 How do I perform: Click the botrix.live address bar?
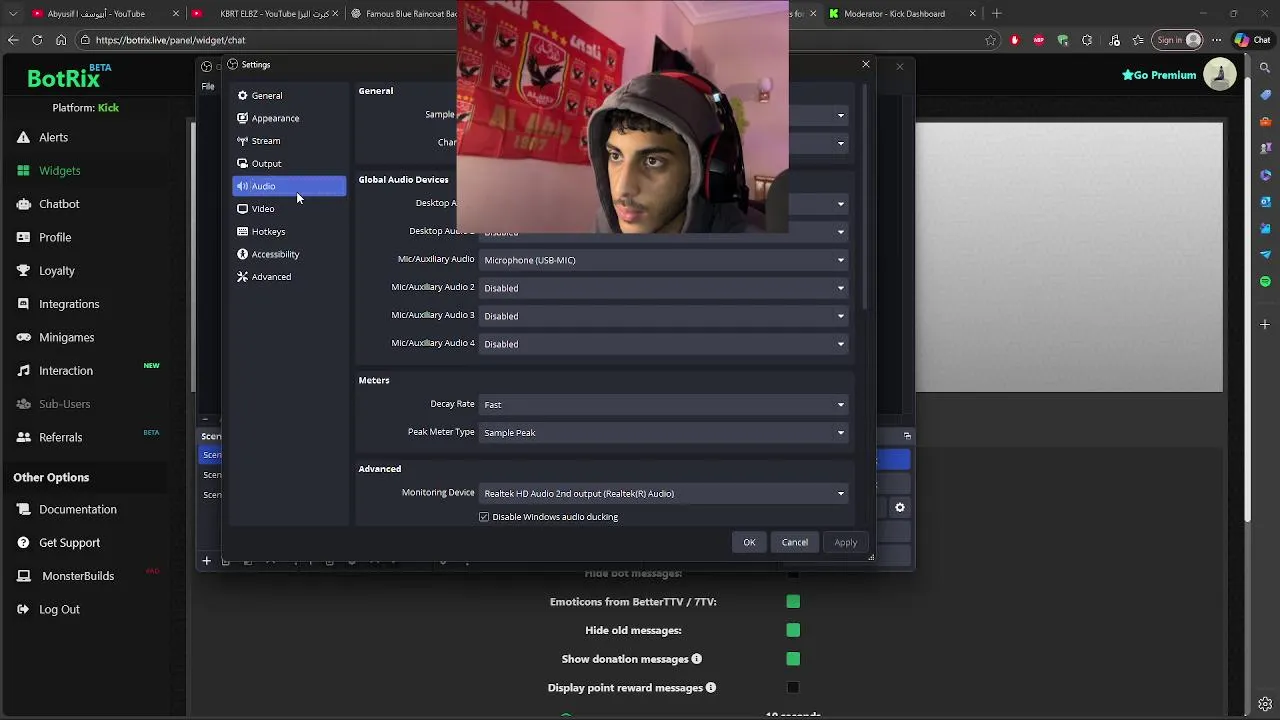530,40
